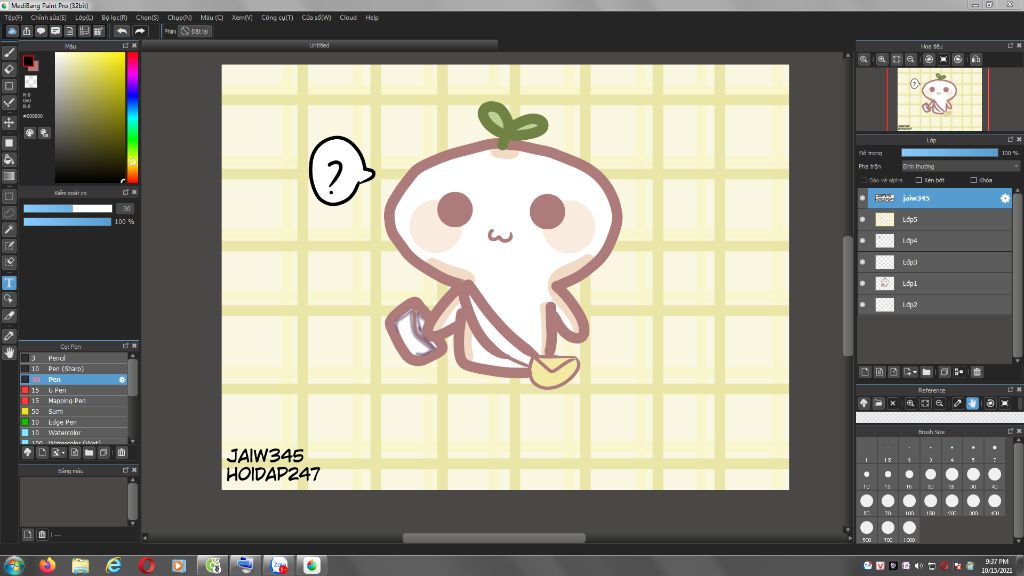
Task: Select the Mapping Pen brush
Action: click(x=73, y=401)
